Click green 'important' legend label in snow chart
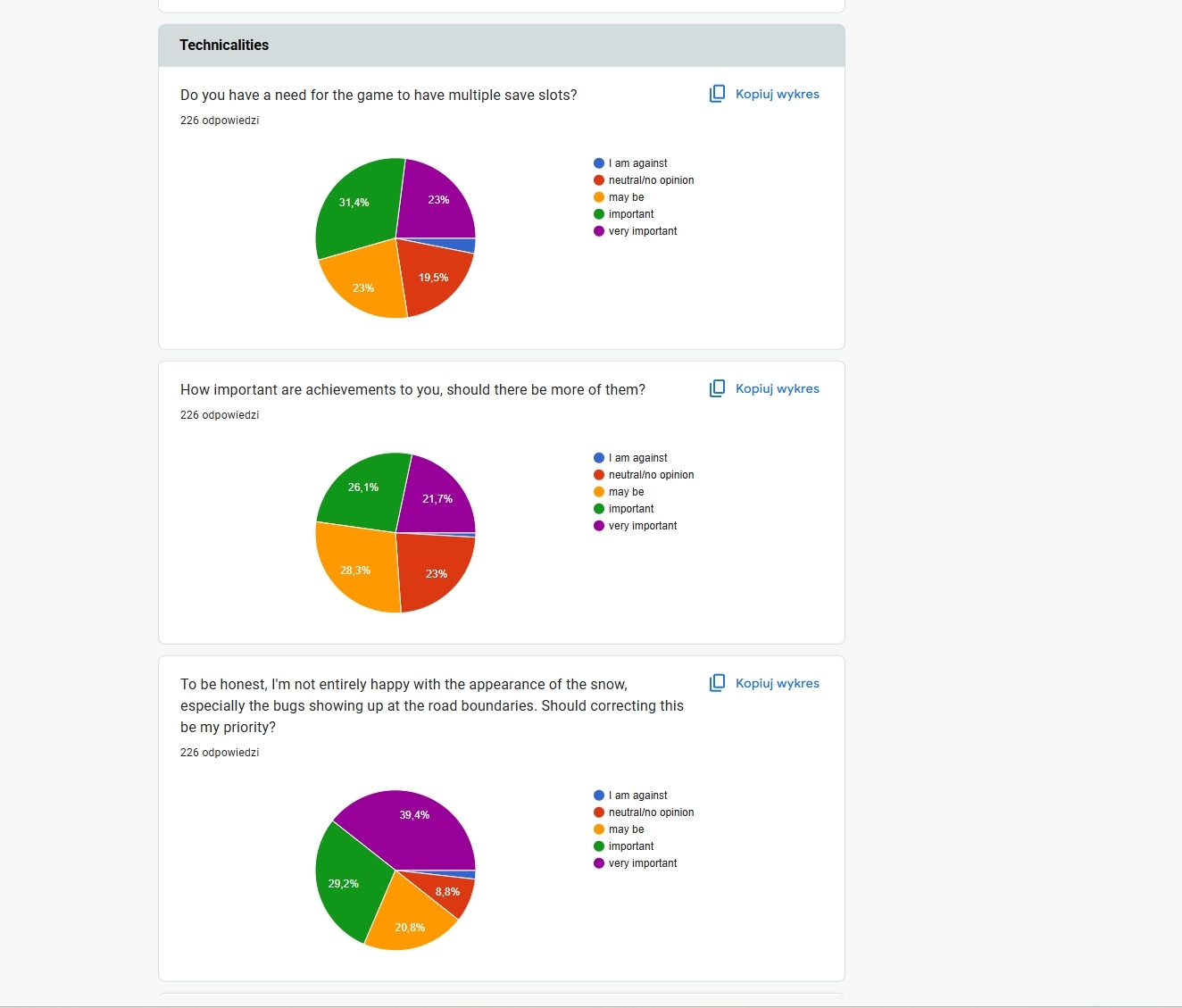Viewport: 1182px width, 1008px height. pos(630,846)
